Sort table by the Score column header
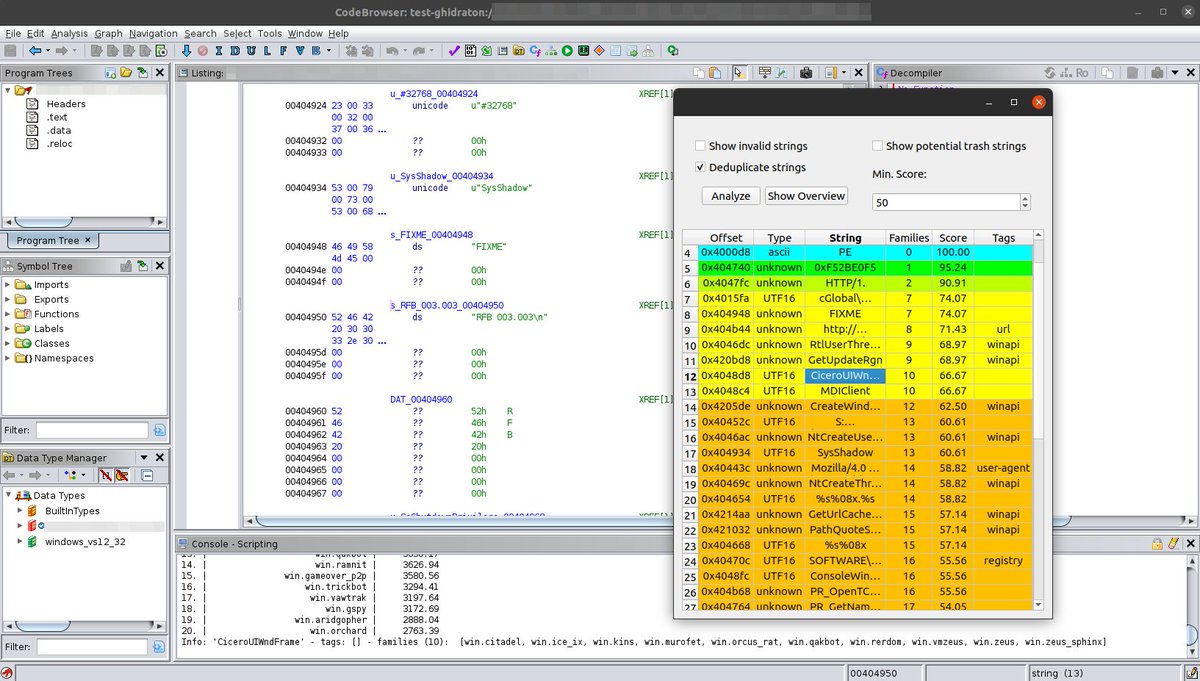The width and height of the screenshot is (1200, 681). pos(953,238)
